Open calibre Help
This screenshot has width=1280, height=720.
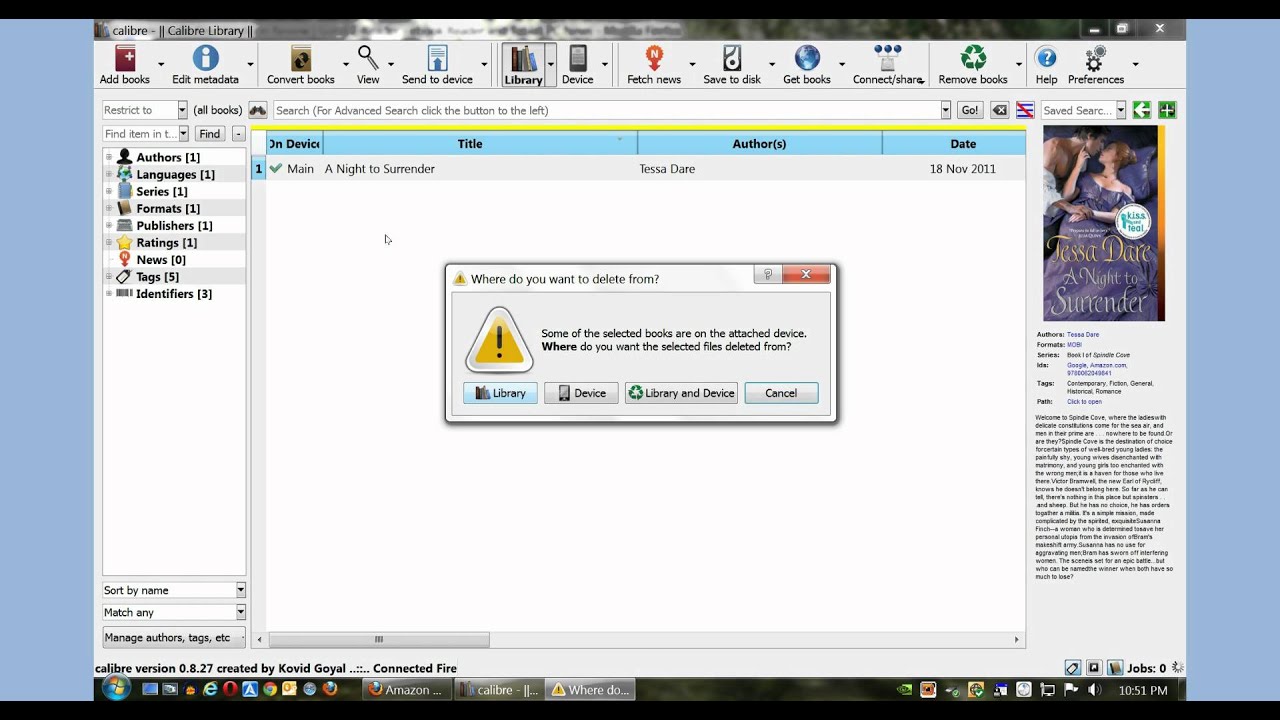[1046, 59]
